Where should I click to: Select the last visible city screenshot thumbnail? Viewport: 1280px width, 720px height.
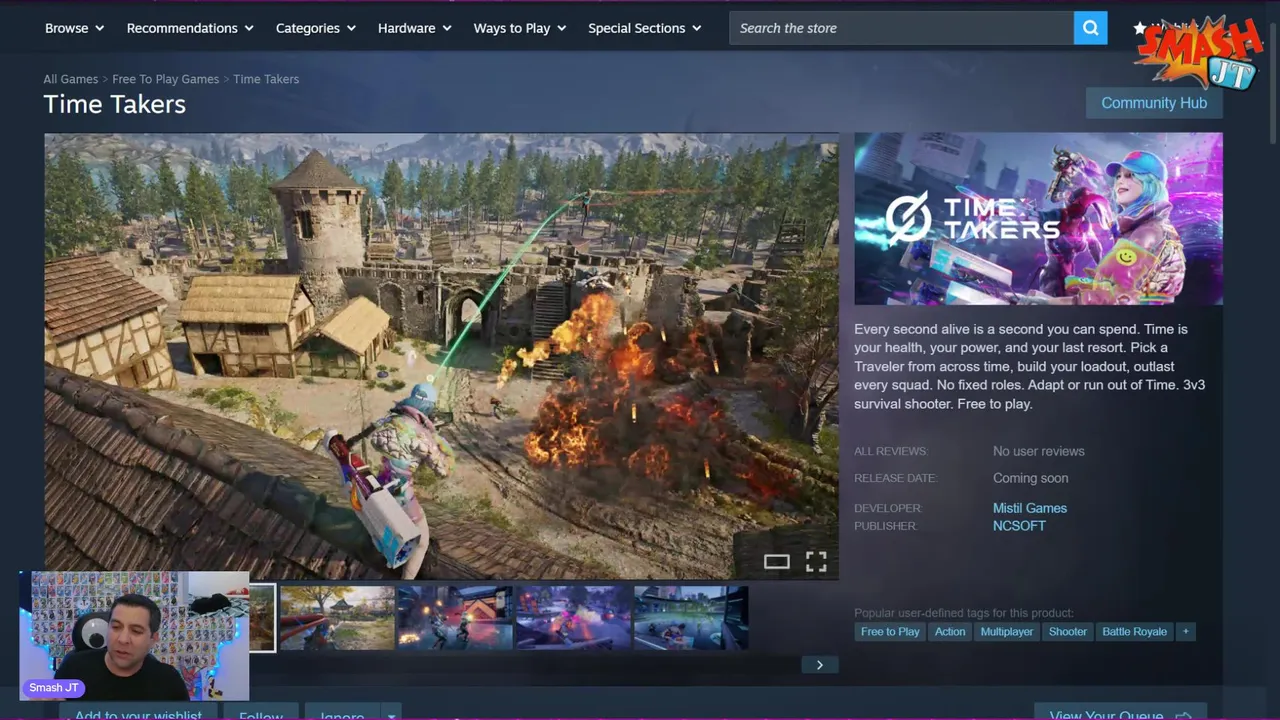(691, 618)
